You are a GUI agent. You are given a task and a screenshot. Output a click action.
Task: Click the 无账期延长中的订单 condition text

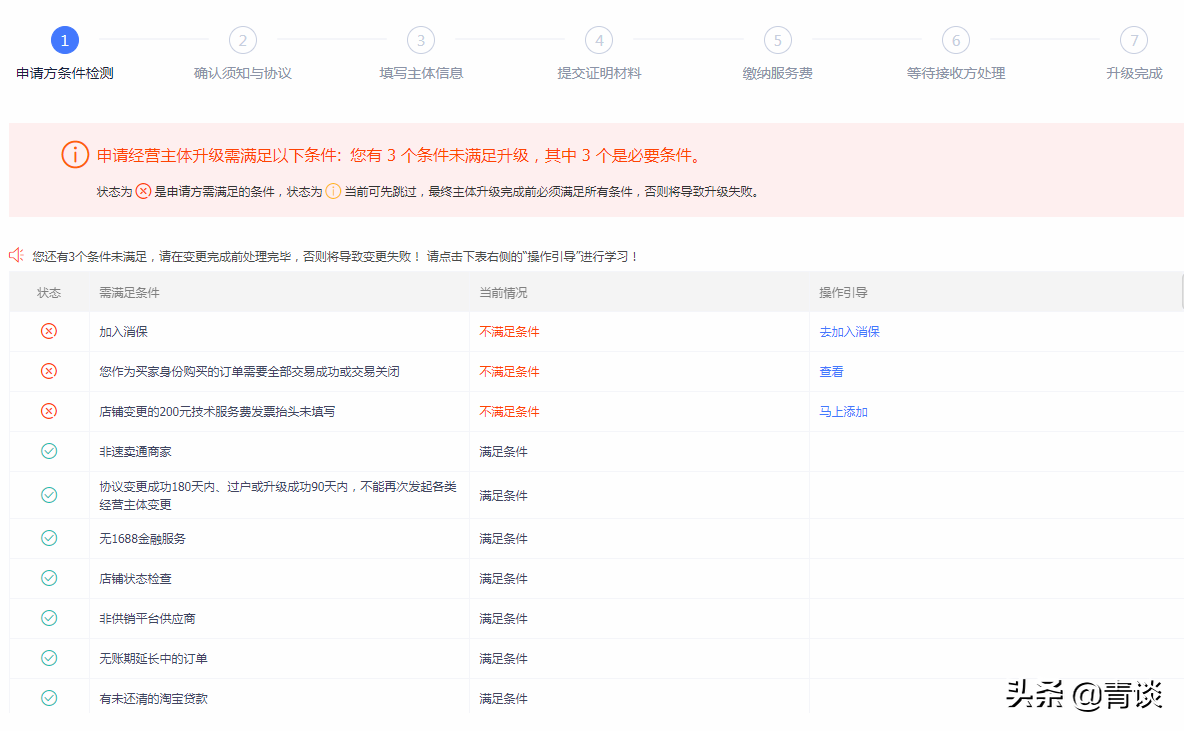(153, 659)
